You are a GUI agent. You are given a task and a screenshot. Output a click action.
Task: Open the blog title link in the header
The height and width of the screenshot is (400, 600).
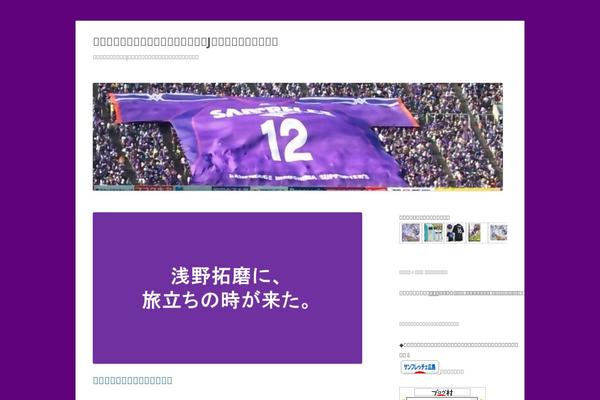click(186, 41)
